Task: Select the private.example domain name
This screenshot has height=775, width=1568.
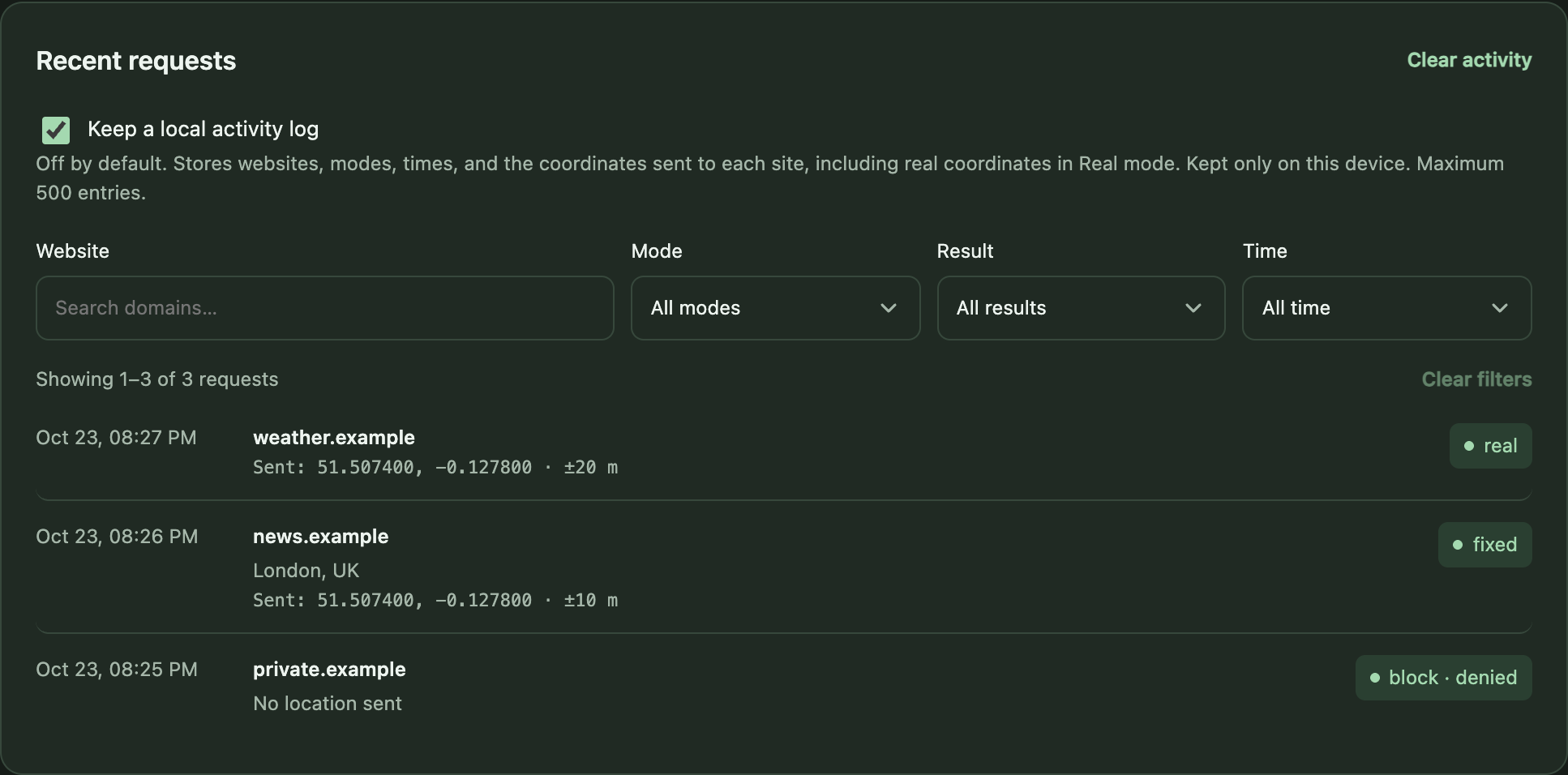Action: 329,670
